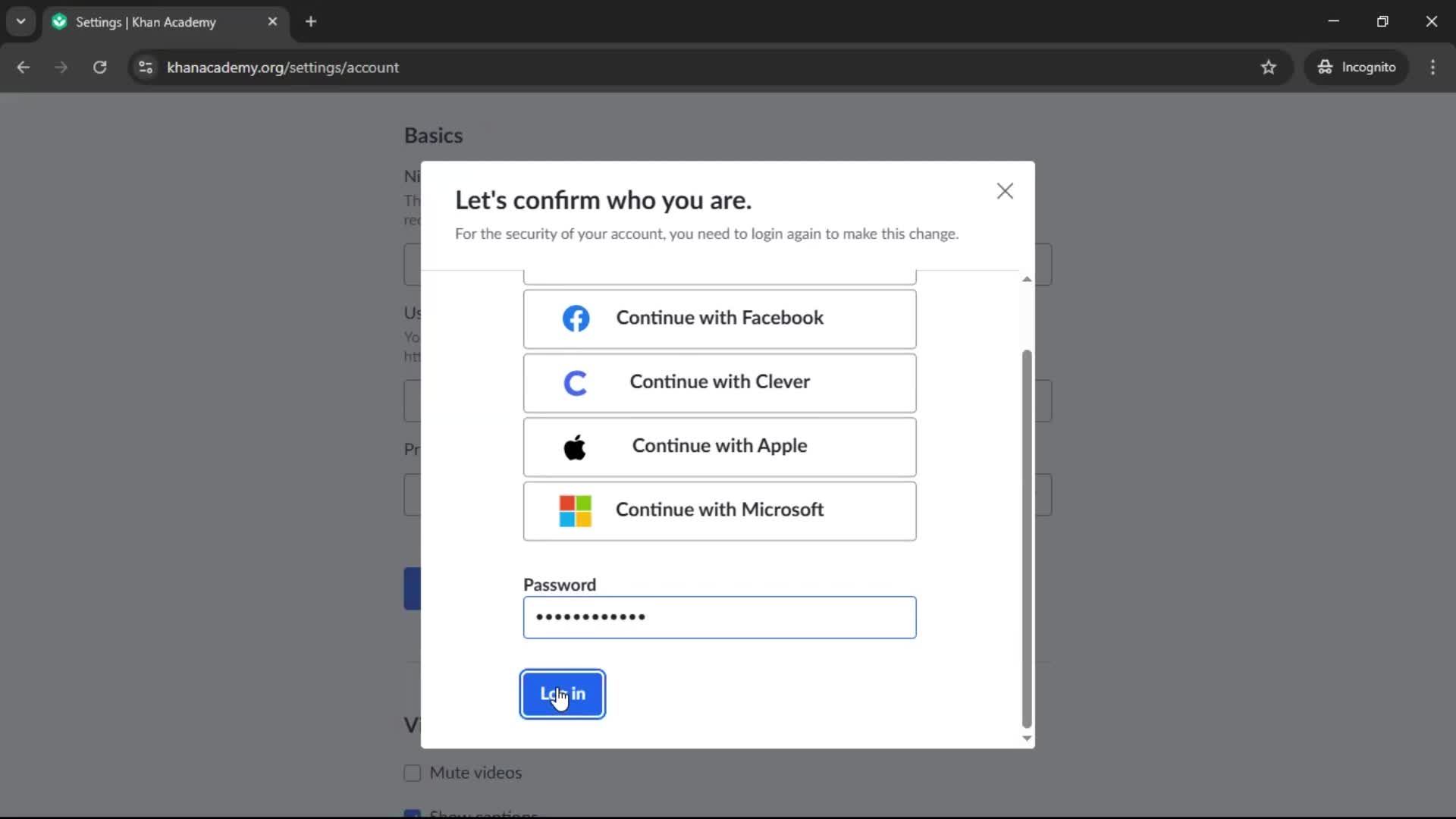Image resolution: width=1456 pixels, height=819 pixels.
Task: Click "Let's confirm who you are." heading
Action: pos(603,201)
